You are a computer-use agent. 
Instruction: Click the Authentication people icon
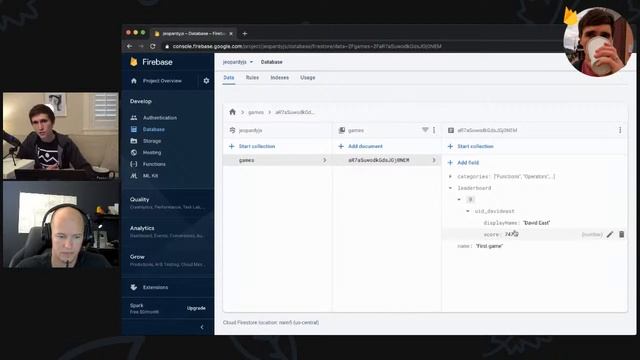(x=134, y=118)
